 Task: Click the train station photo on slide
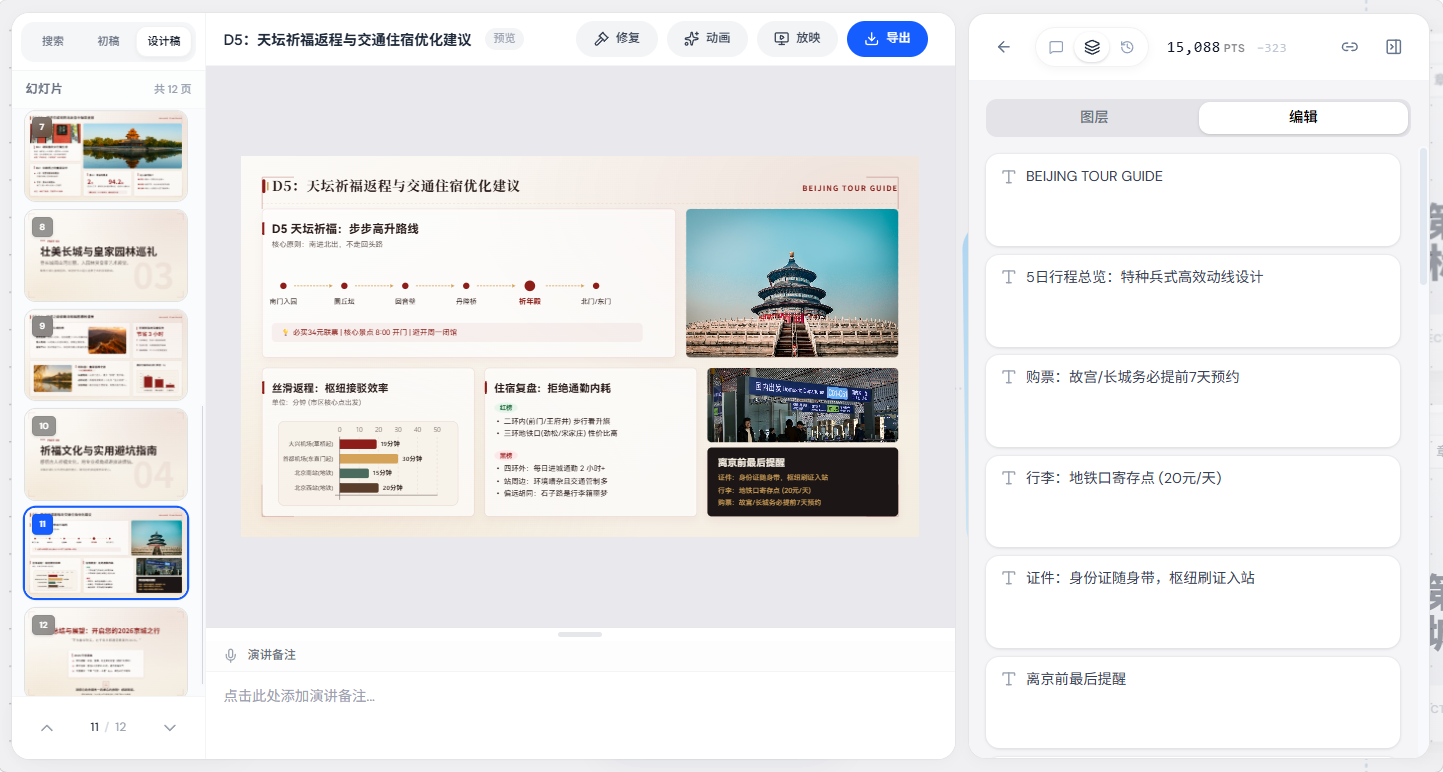pos(802,405)
